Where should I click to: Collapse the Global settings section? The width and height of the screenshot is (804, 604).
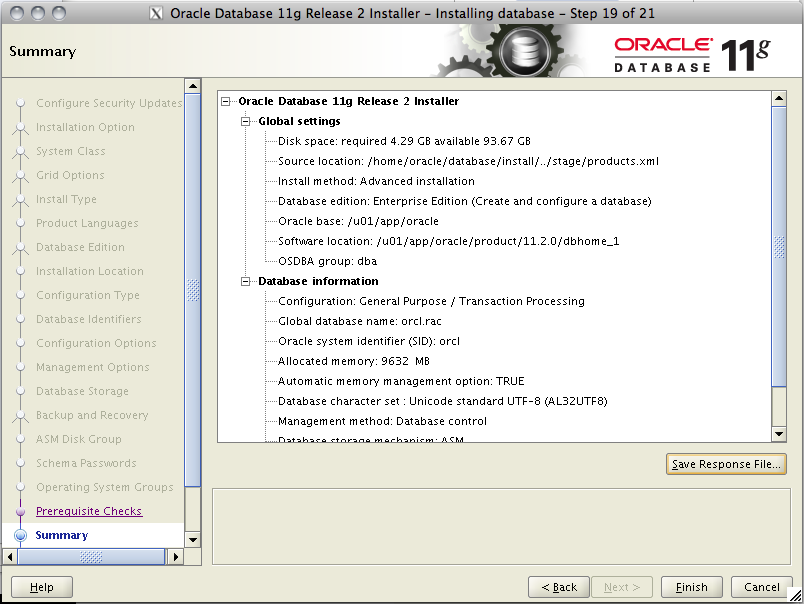(x=244, y=121)
